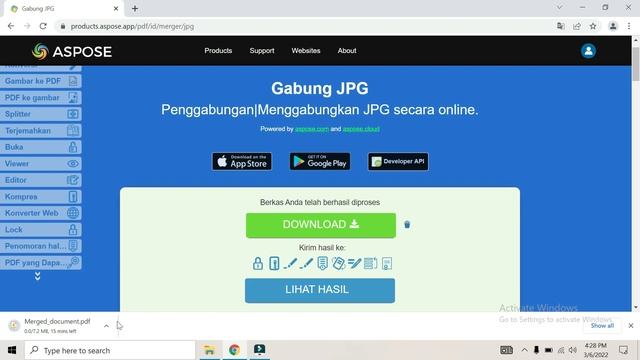The height and width of the screenshot is (360, 640).
Task: Send result to the Compress (zipper) tool
Action: coord(274,263)
